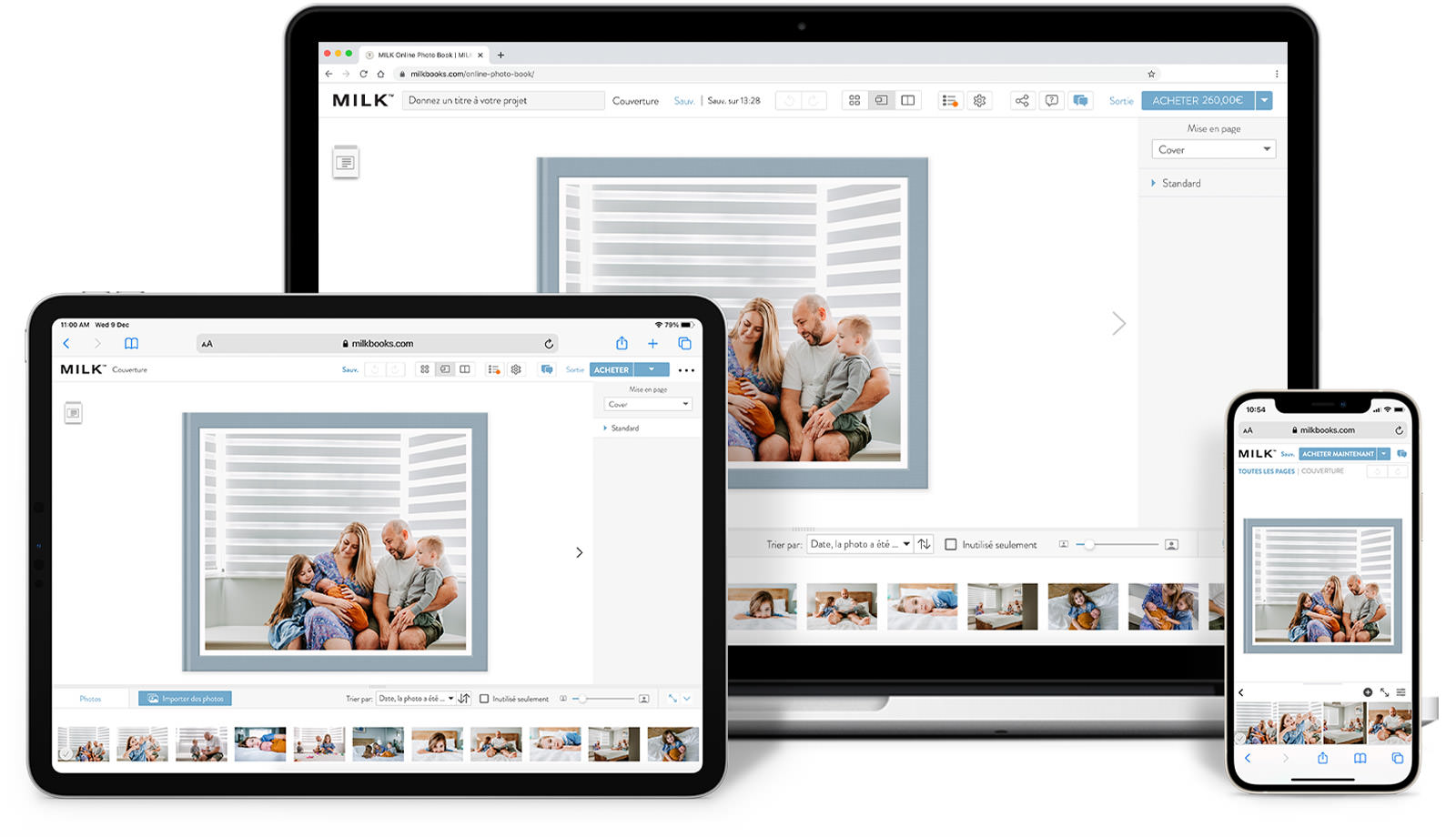Tap the expand arrows icon on phone tray

tap(1384, 692)
